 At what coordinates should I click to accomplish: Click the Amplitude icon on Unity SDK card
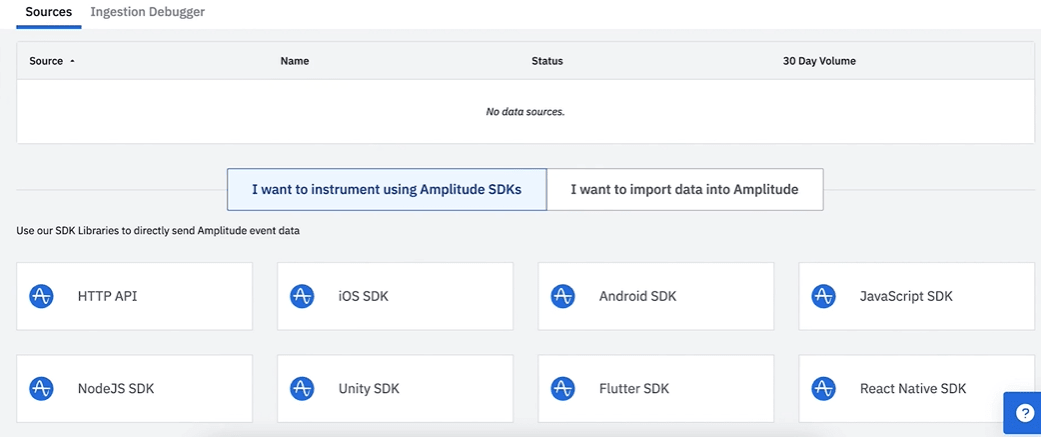(x=302, y=389)
